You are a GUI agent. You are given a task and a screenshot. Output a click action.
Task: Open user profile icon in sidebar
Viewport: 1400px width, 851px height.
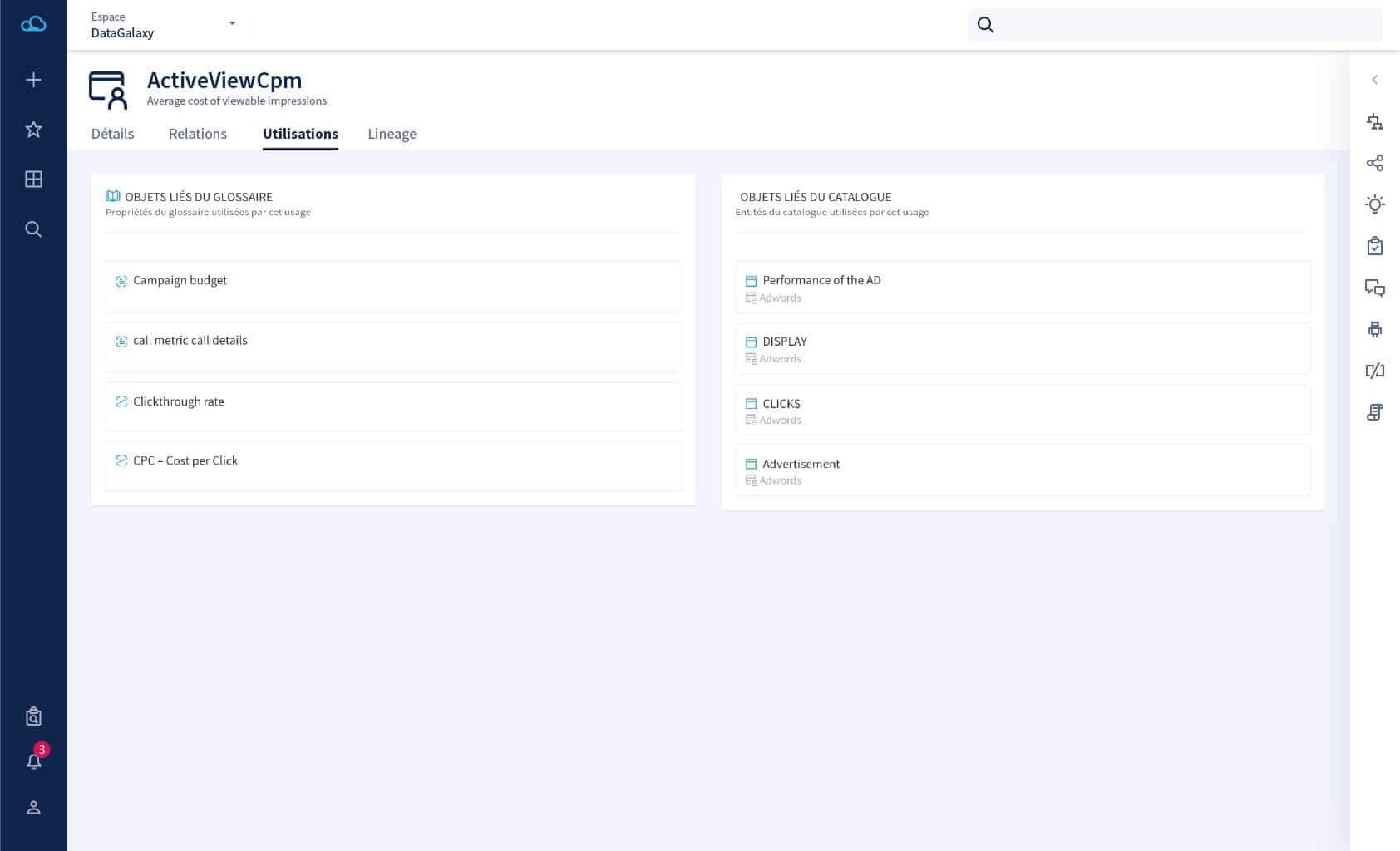point(33,808)
